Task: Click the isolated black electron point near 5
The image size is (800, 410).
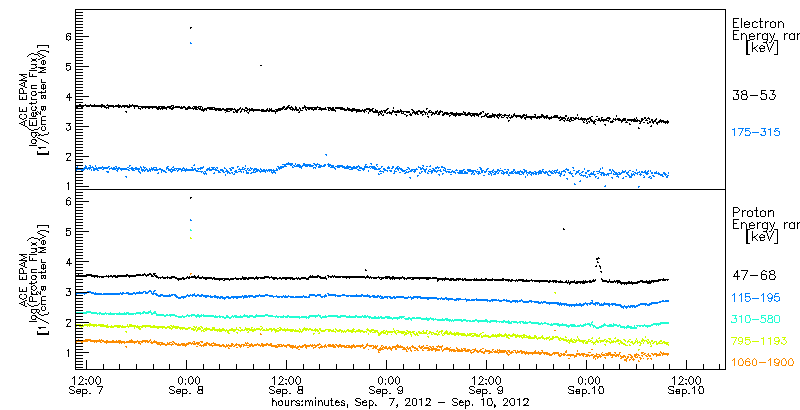Action: (261, 65)
